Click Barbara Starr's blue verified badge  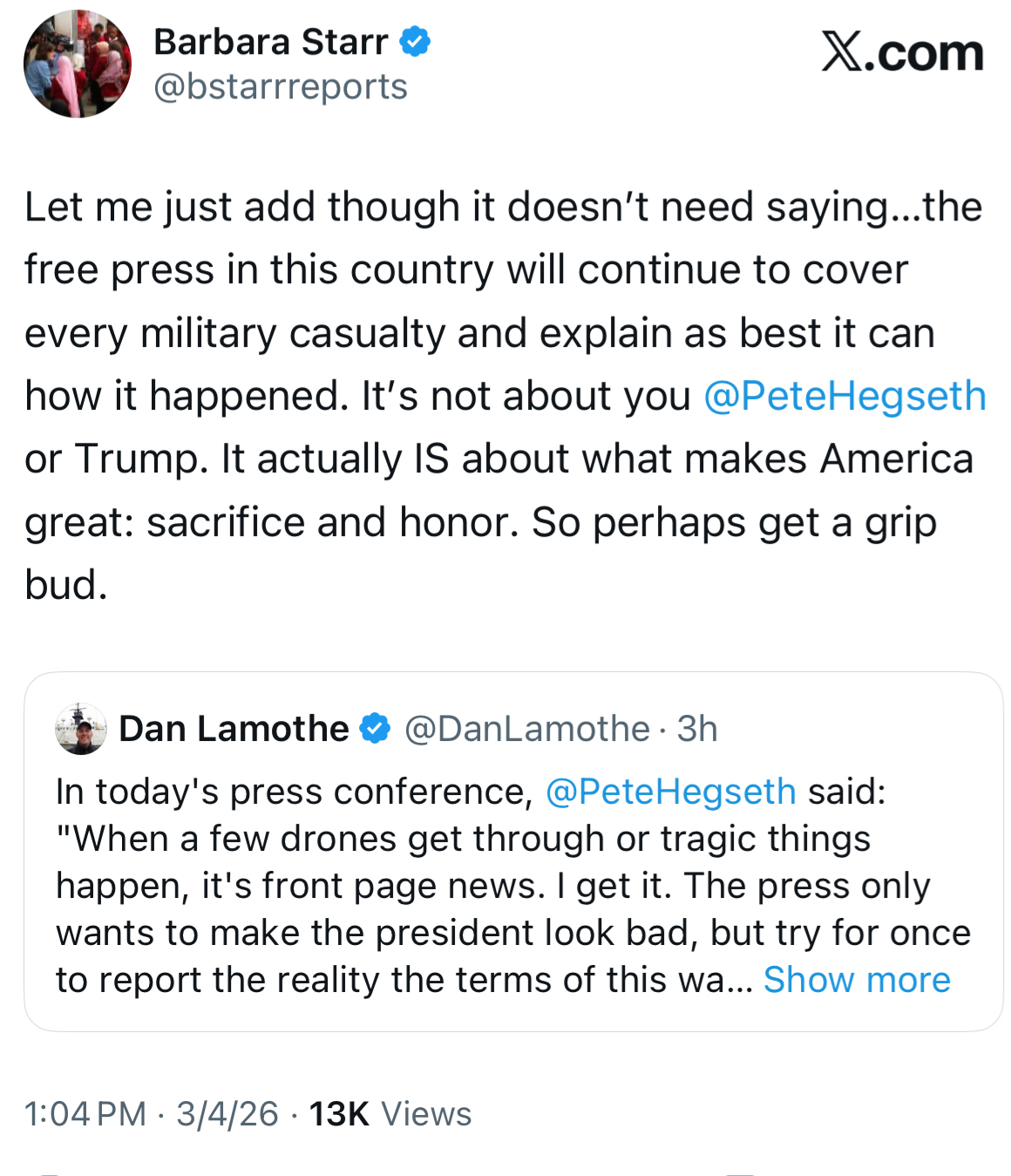tap(415, 42)
